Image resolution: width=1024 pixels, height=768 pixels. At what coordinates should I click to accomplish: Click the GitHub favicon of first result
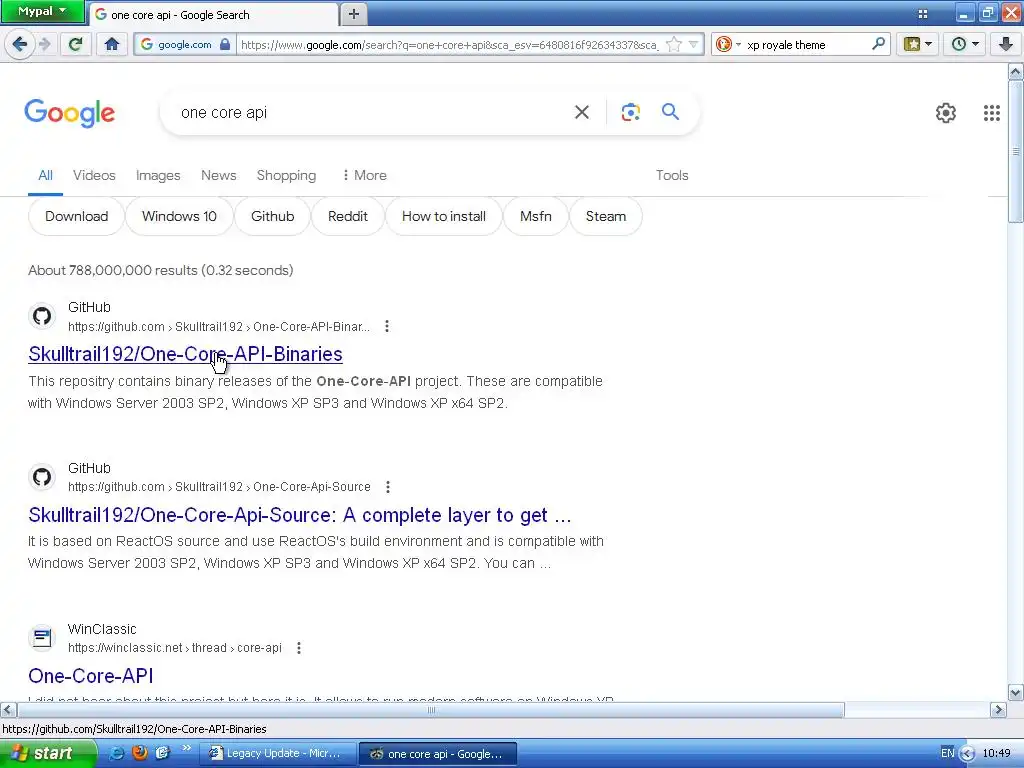click(x=42, y=316)
